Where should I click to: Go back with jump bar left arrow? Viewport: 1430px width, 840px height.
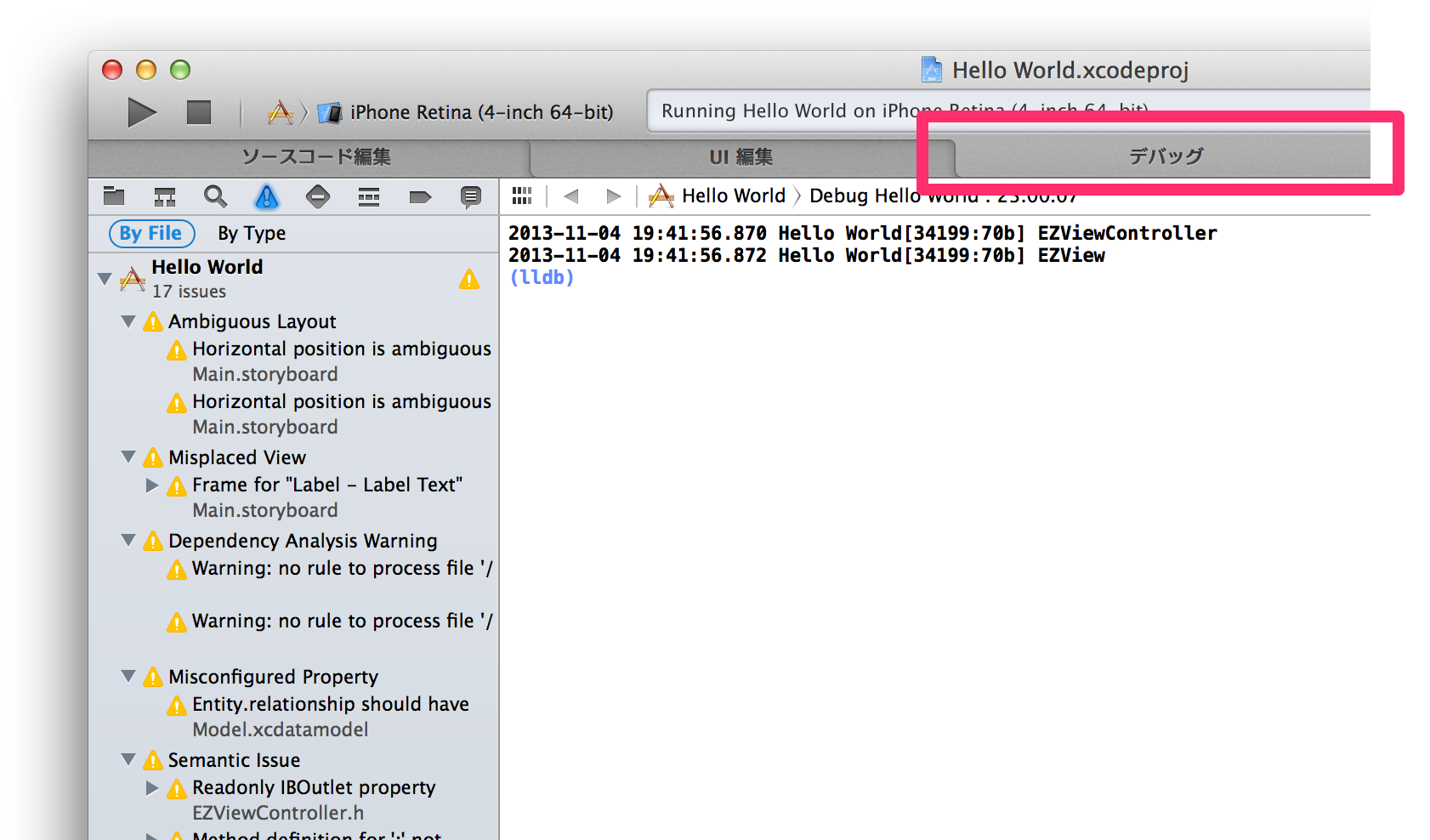pos(571,196)
